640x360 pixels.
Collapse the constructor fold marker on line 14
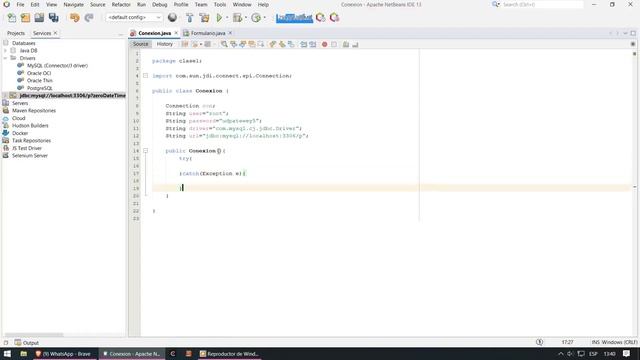(145, 151)
